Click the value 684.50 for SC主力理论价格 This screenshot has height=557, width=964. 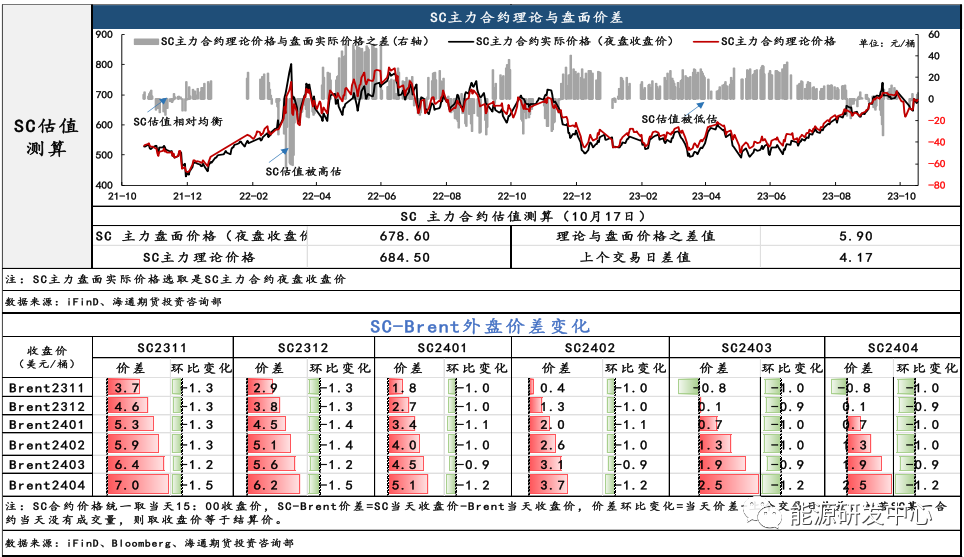(x=405, y=258)
